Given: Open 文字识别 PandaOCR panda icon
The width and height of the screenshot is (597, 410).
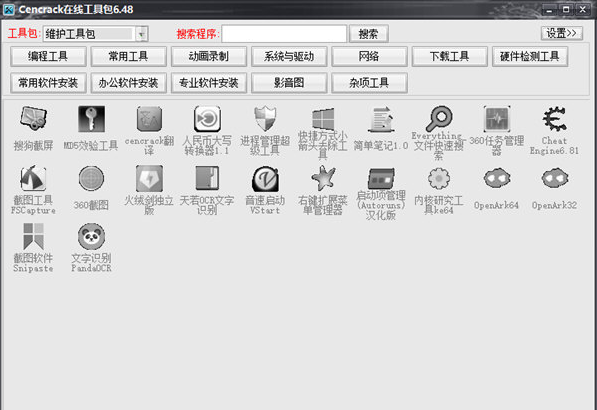Looking at the screenshot, I should [x=91, y=236].
